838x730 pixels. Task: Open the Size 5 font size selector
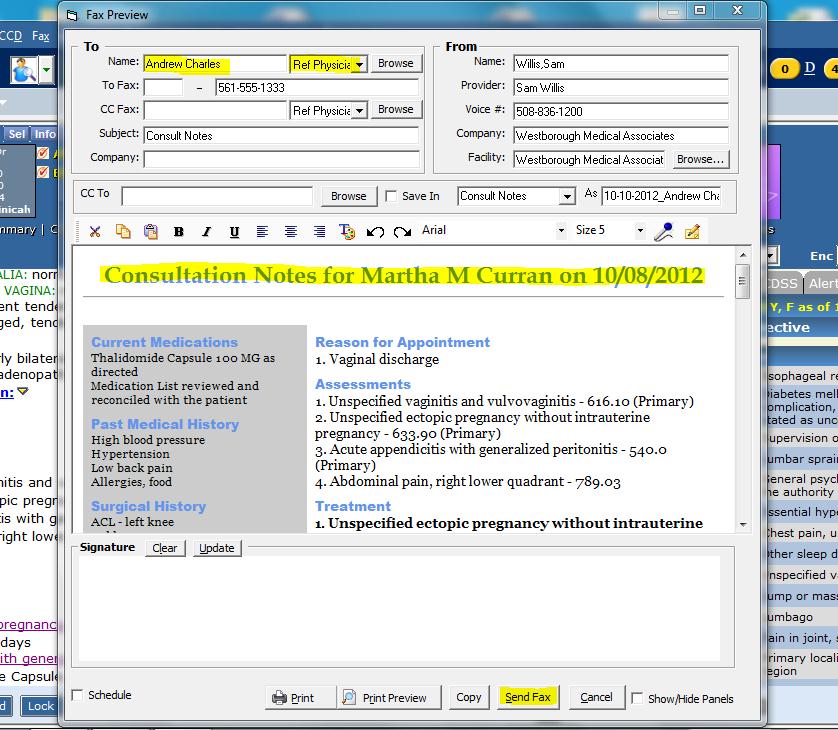point(639,230)
